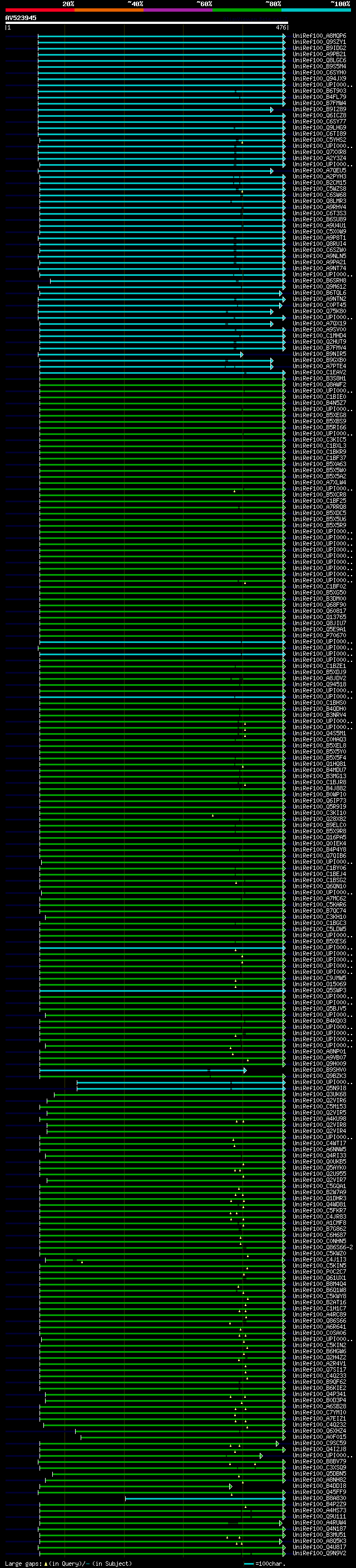Click the cyan alignment bar of UniRef100_Q5N9I8

[x=181, y=1089]
